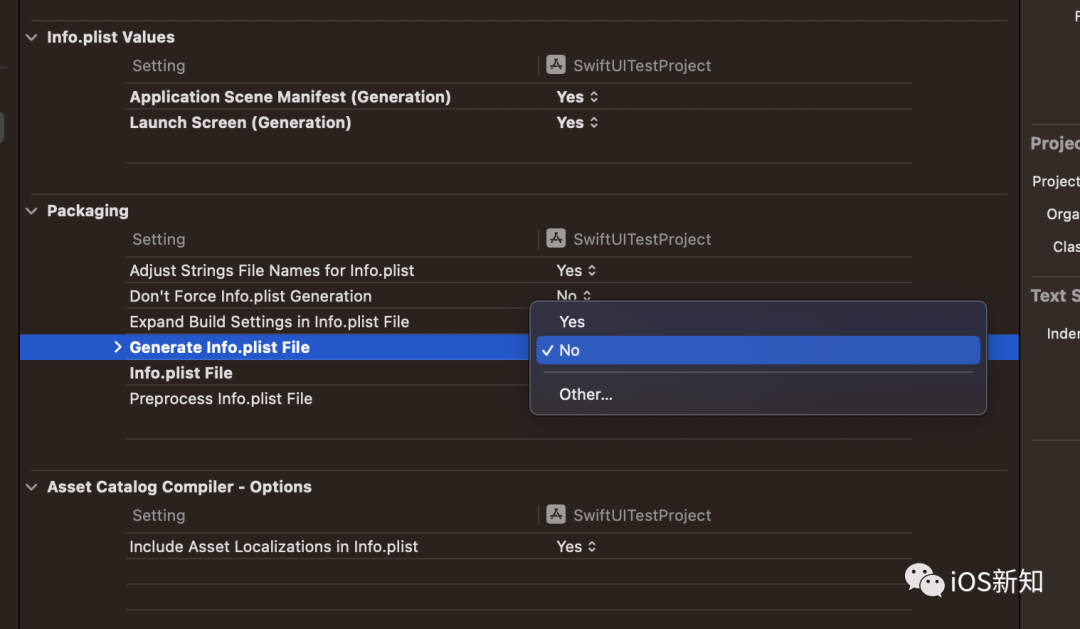Change Adjust Strings File Names value
1080x629 pixels.
point(576,271)
